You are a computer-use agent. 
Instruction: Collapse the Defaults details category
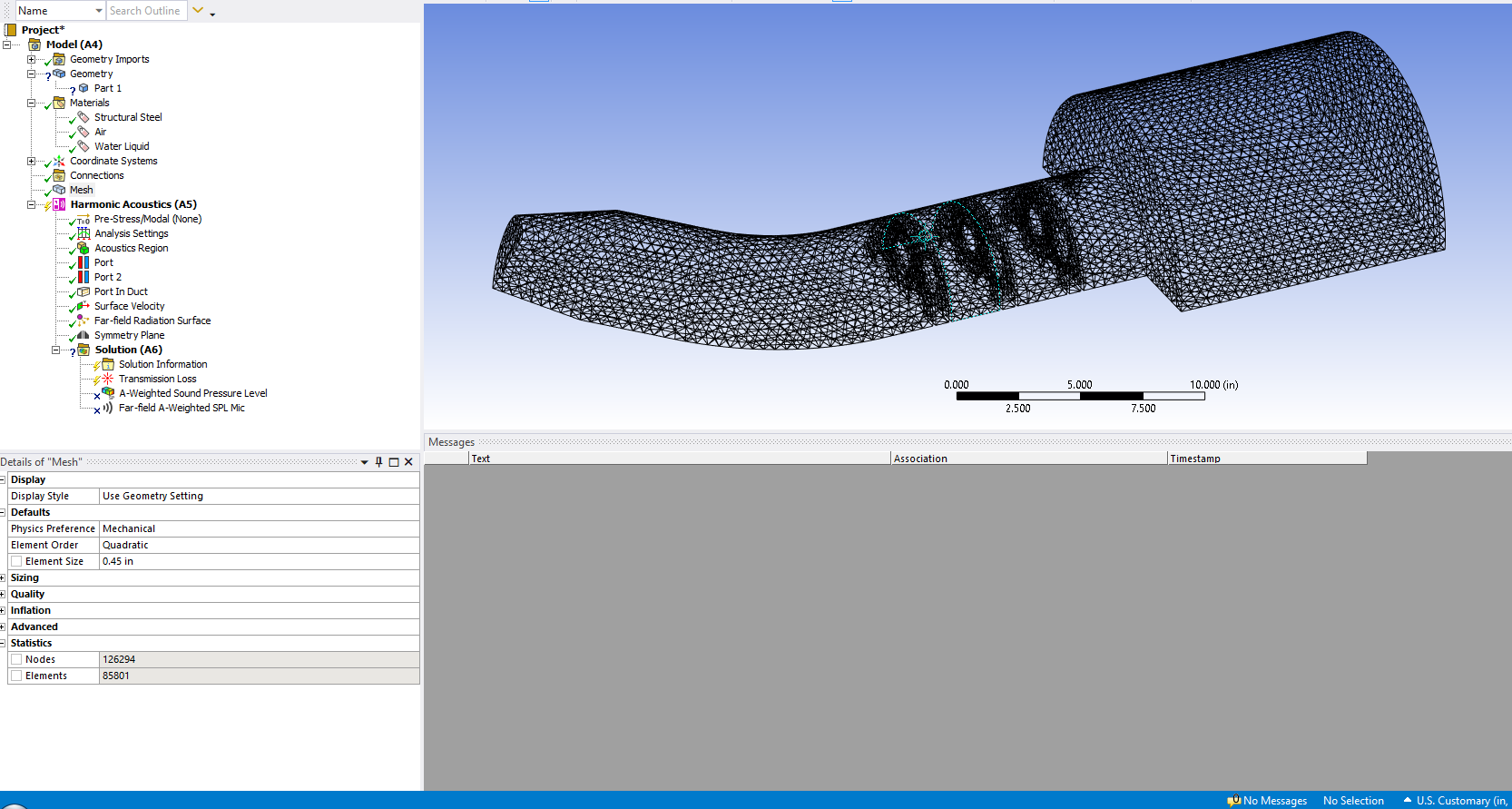click(3, 512)
